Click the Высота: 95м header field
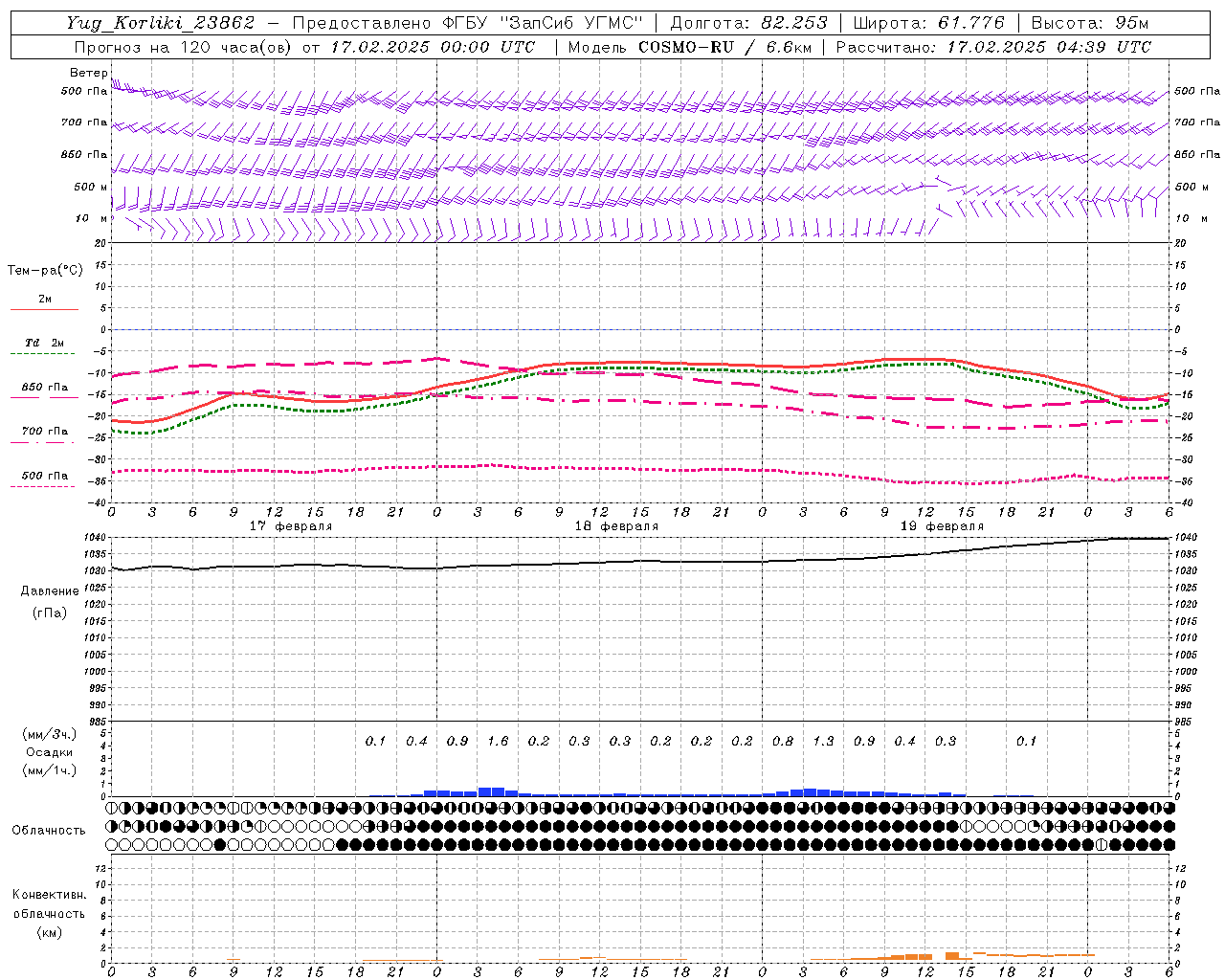Image resolution: width=1225 pixels, height=980 pixels. [1088, 24]
